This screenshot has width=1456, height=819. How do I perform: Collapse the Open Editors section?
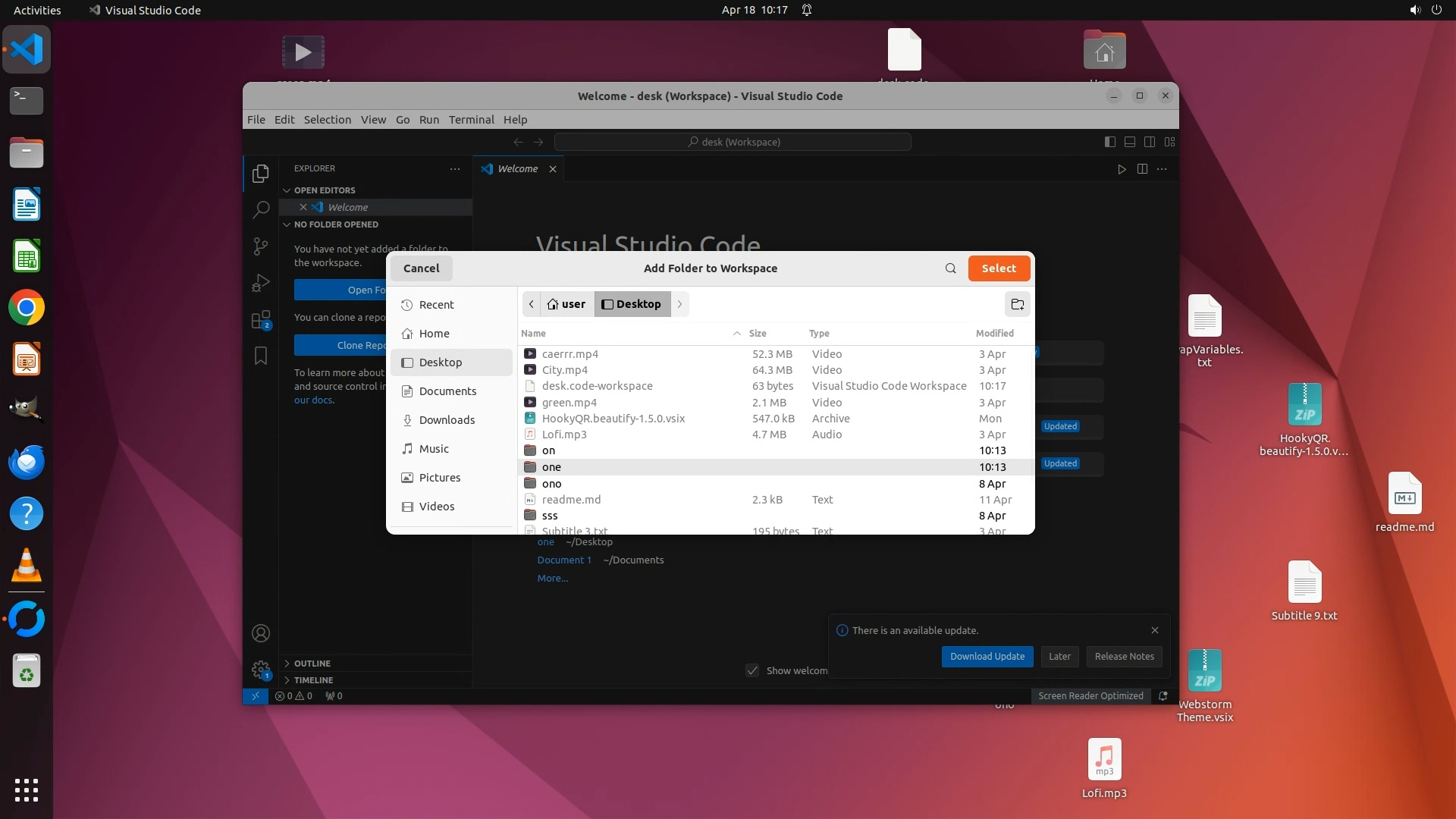[x=325, y=190]
